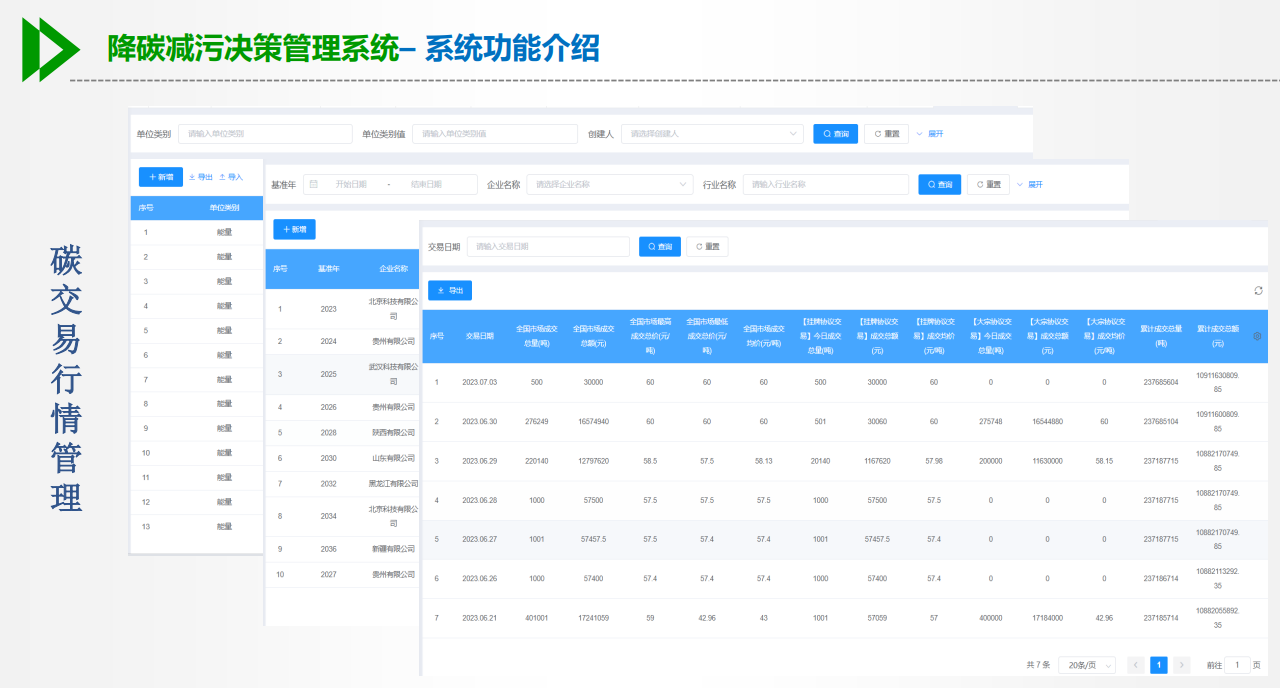Go to previous page with pagination arrow
This screenshot has height=688, width=1280.
tap(1136, 665)
